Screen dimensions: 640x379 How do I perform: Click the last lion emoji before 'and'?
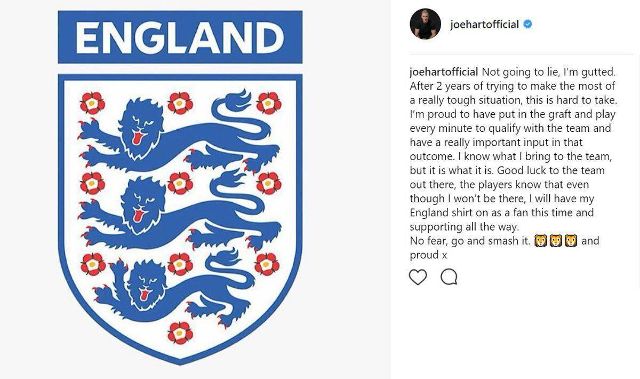(x=571, y=241)
